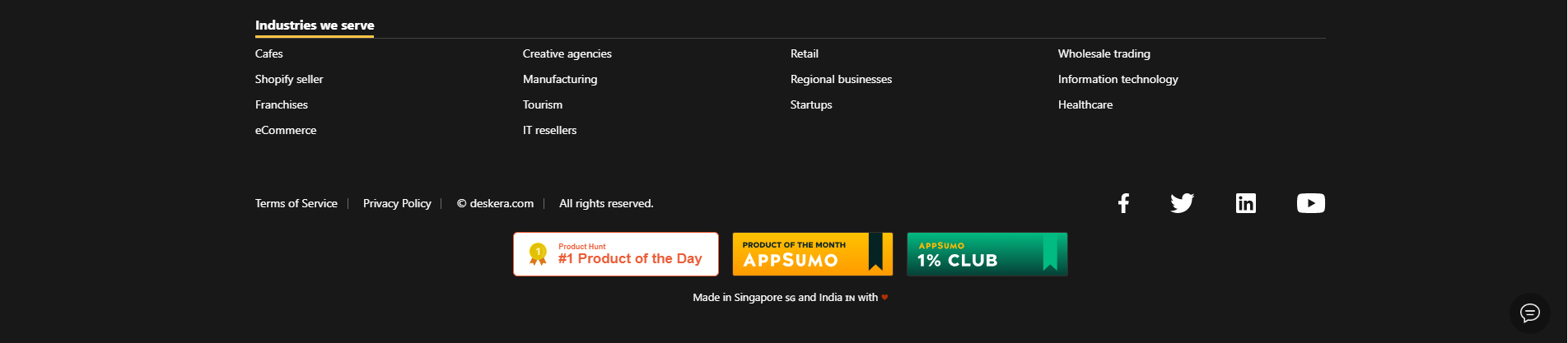
Task: Go to the Cafes industry page
Action: (x=269, y=53)
